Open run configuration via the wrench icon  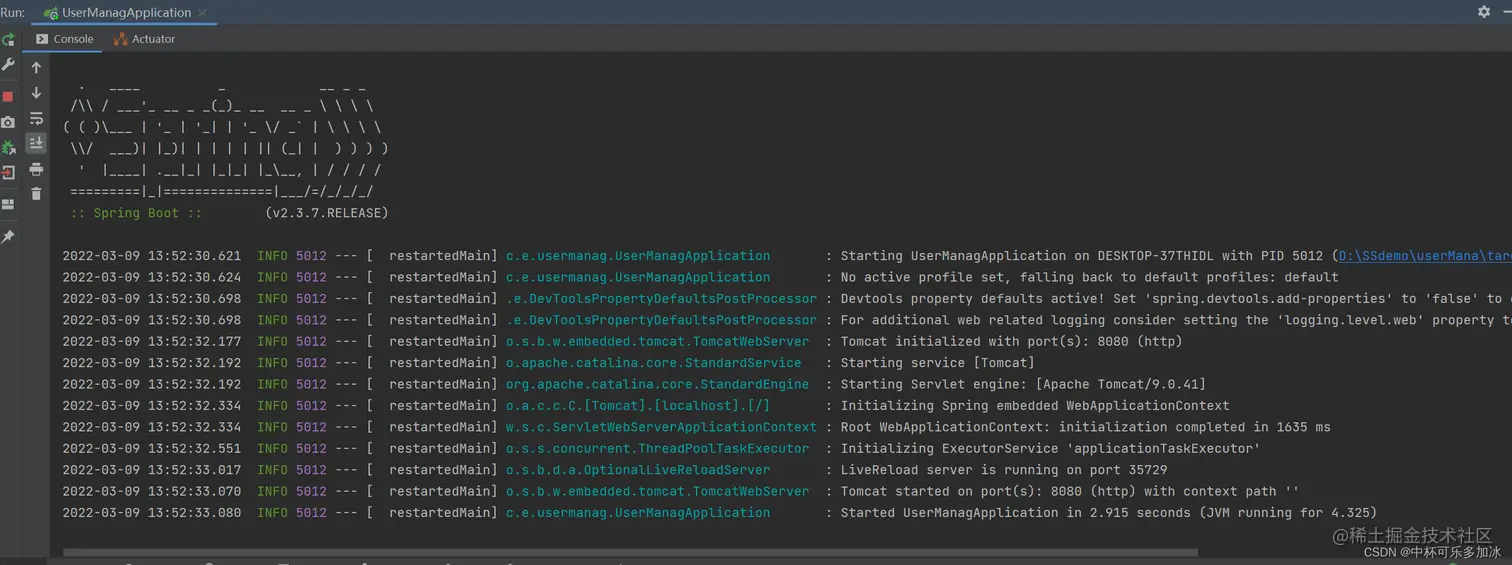pyautogui.click(x=8, y=65)
